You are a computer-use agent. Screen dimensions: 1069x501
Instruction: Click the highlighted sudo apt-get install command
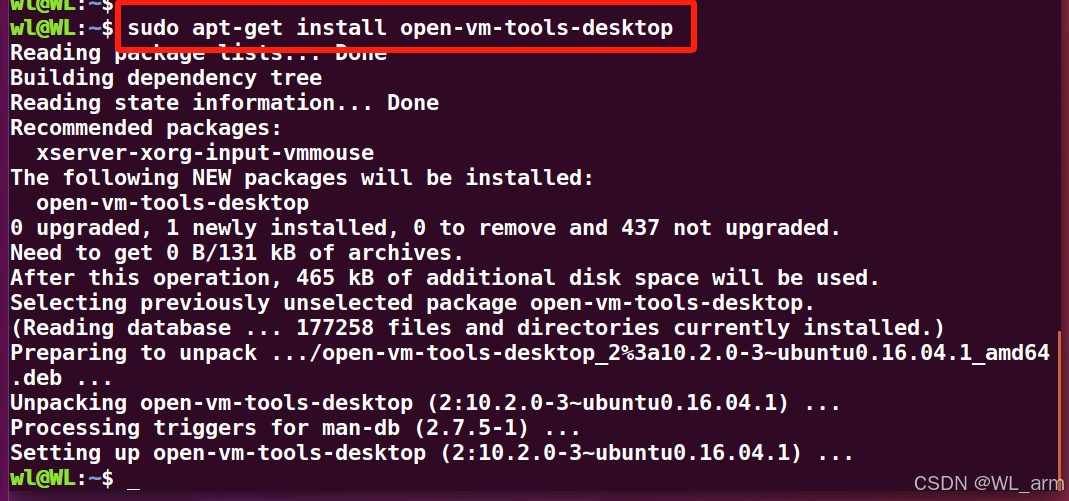(x=400, y=28)
